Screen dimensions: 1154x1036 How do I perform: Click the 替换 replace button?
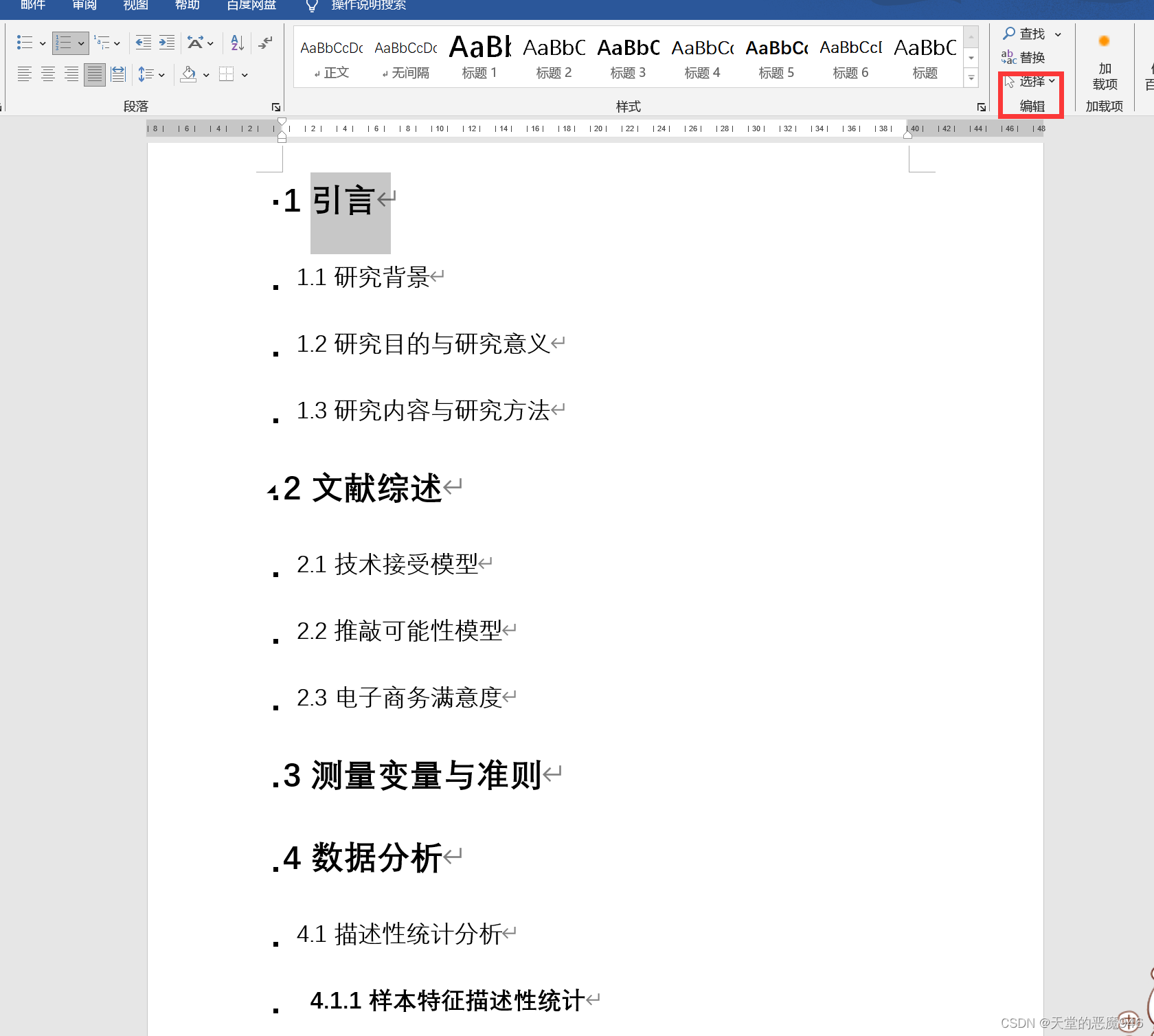coord(1023,58)
